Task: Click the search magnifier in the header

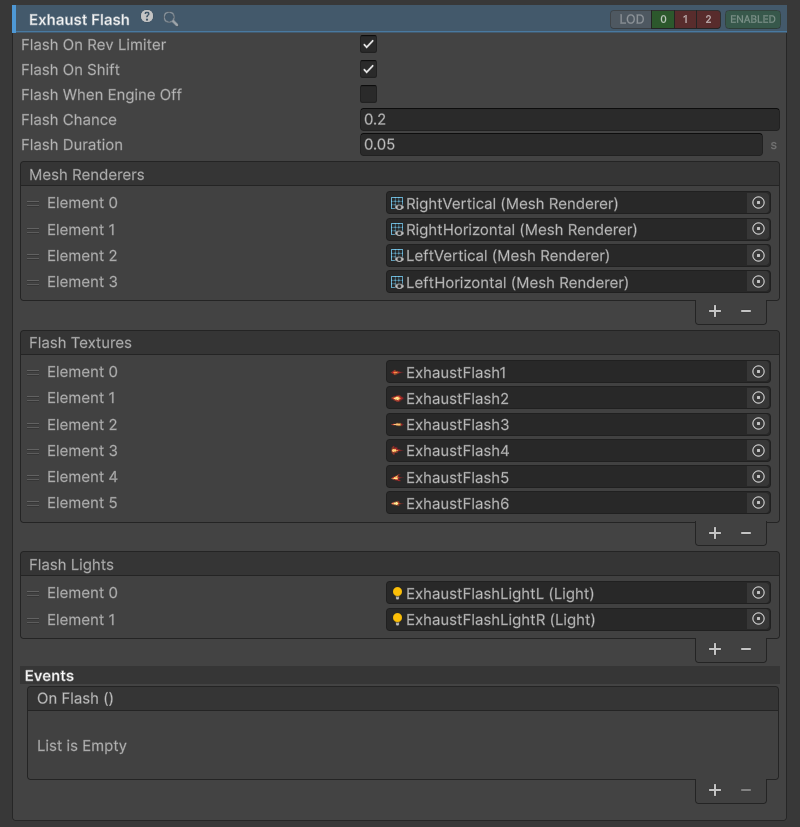Action: 170,20
